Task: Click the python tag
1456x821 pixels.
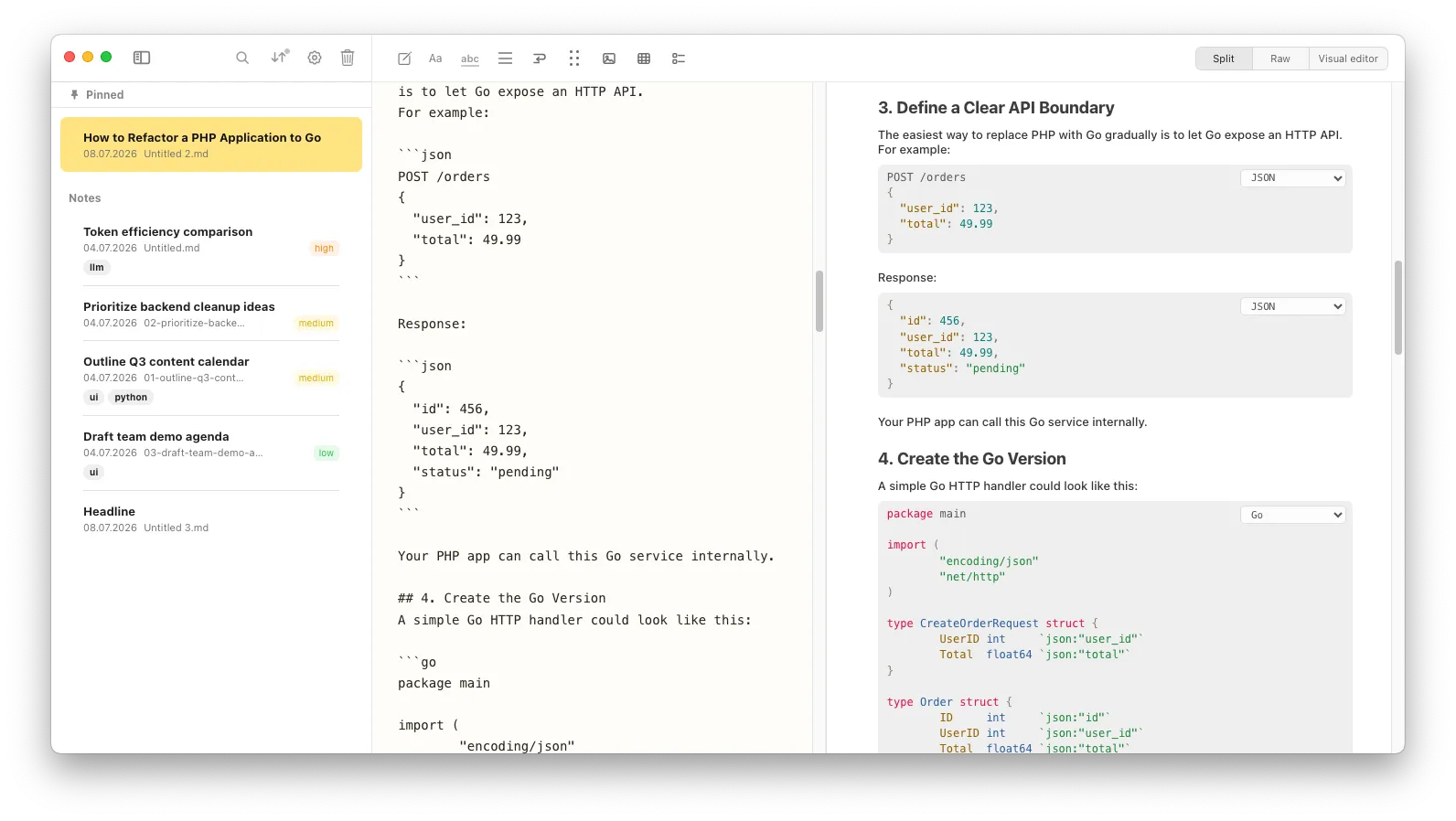Action: [x=131, y=398]
